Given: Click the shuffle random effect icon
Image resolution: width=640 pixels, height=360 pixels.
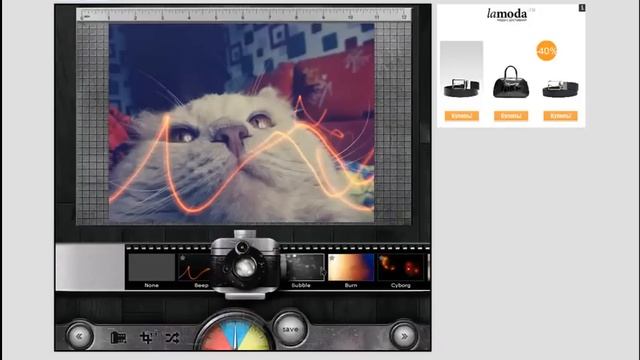Looking at the screenshot, I should click(x=172, y=338).
